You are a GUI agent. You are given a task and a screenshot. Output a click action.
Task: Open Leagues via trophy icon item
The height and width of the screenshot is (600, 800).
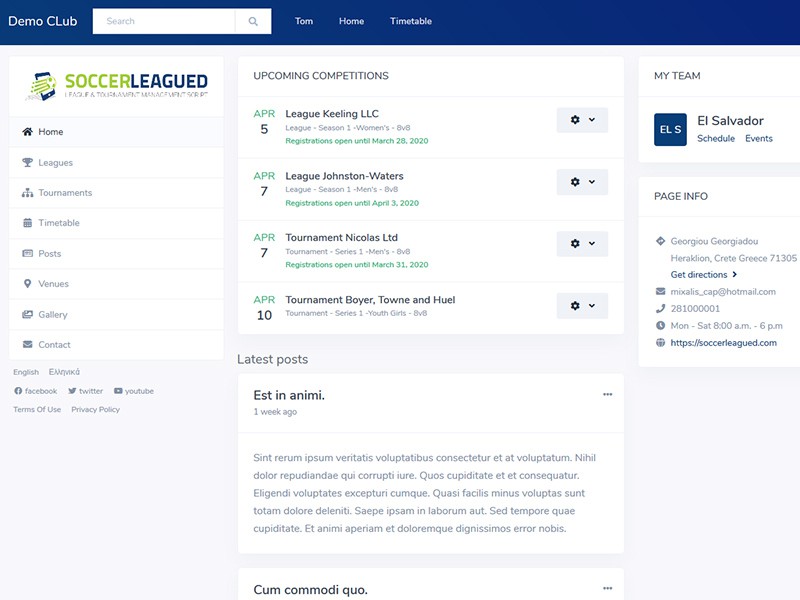click(x=55, y=163)
